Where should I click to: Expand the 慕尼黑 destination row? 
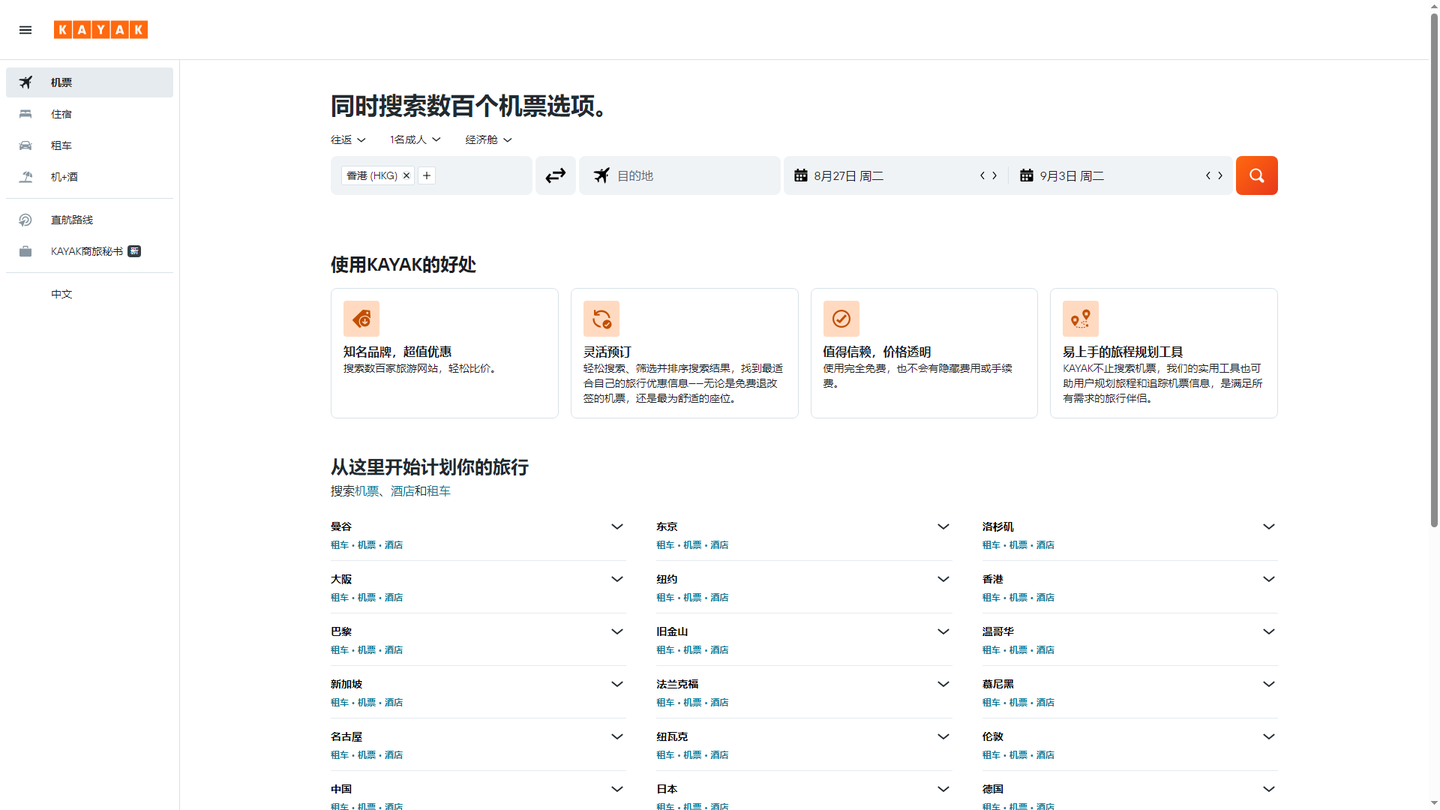pos(1269,684)
